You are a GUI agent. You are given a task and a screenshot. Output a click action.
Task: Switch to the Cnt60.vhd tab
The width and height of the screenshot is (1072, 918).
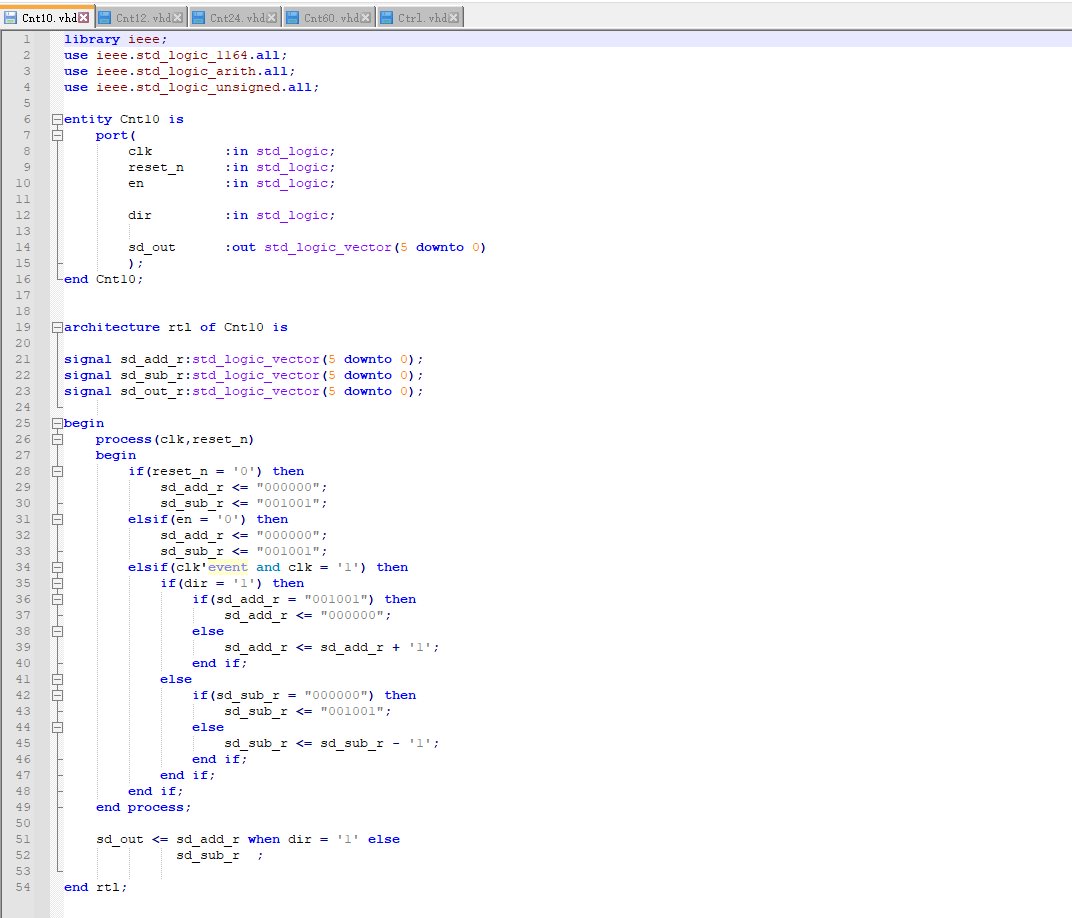(x=331, y=18)
